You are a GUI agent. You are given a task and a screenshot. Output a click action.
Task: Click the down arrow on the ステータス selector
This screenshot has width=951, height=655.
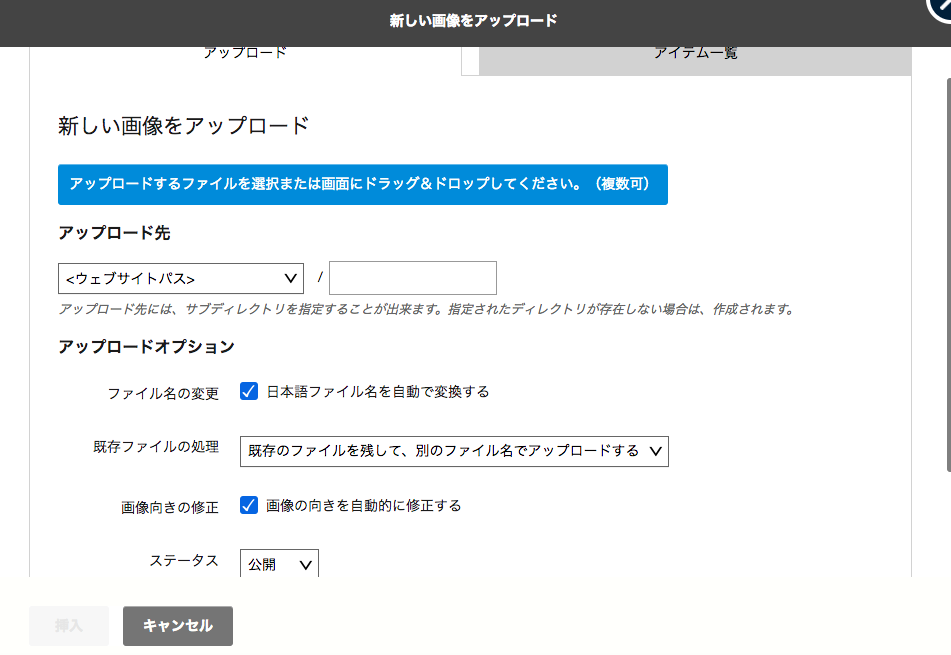305,562
